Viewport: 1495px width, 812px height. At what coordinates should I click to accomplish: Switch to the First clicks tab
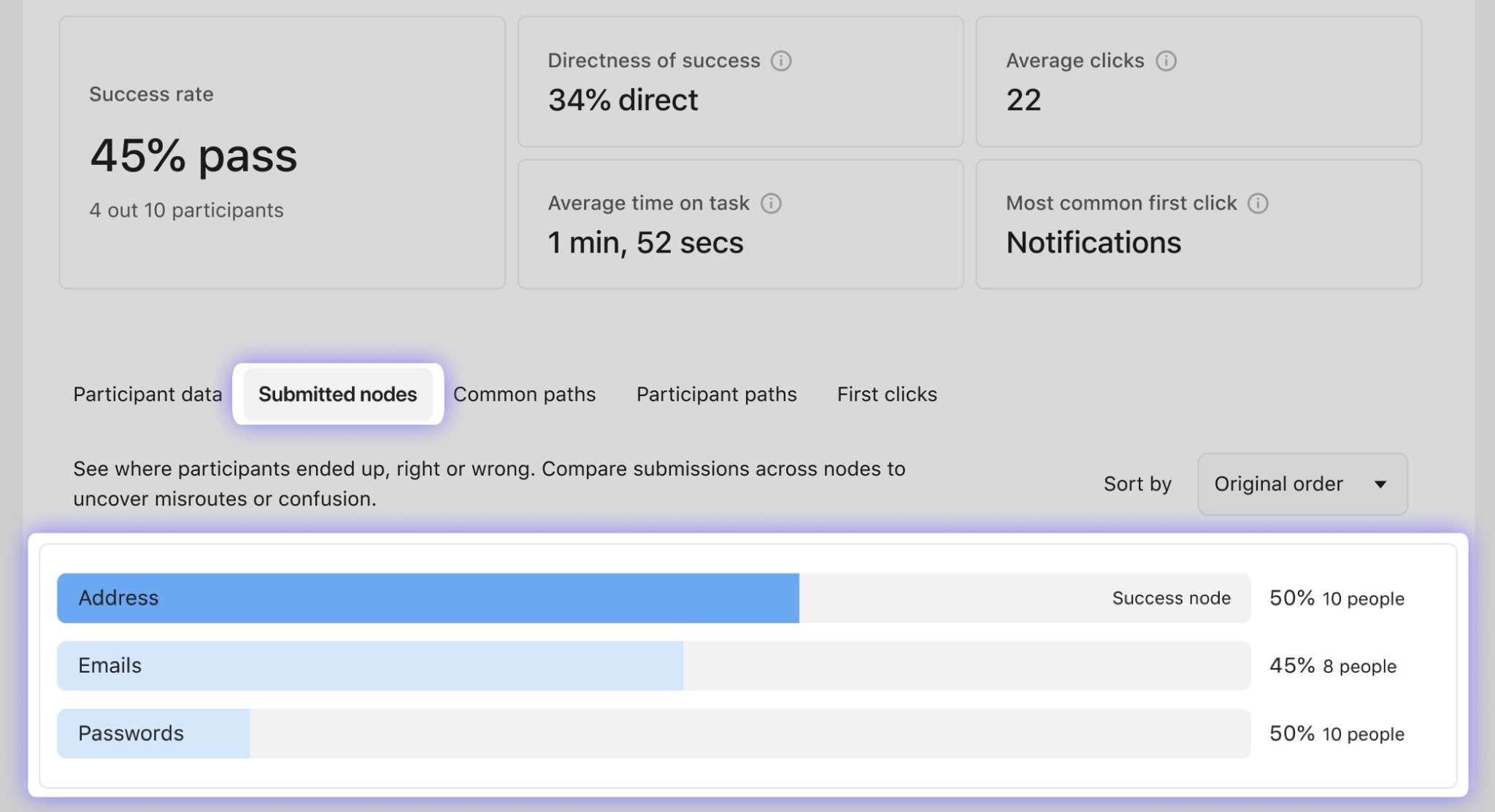887,394
